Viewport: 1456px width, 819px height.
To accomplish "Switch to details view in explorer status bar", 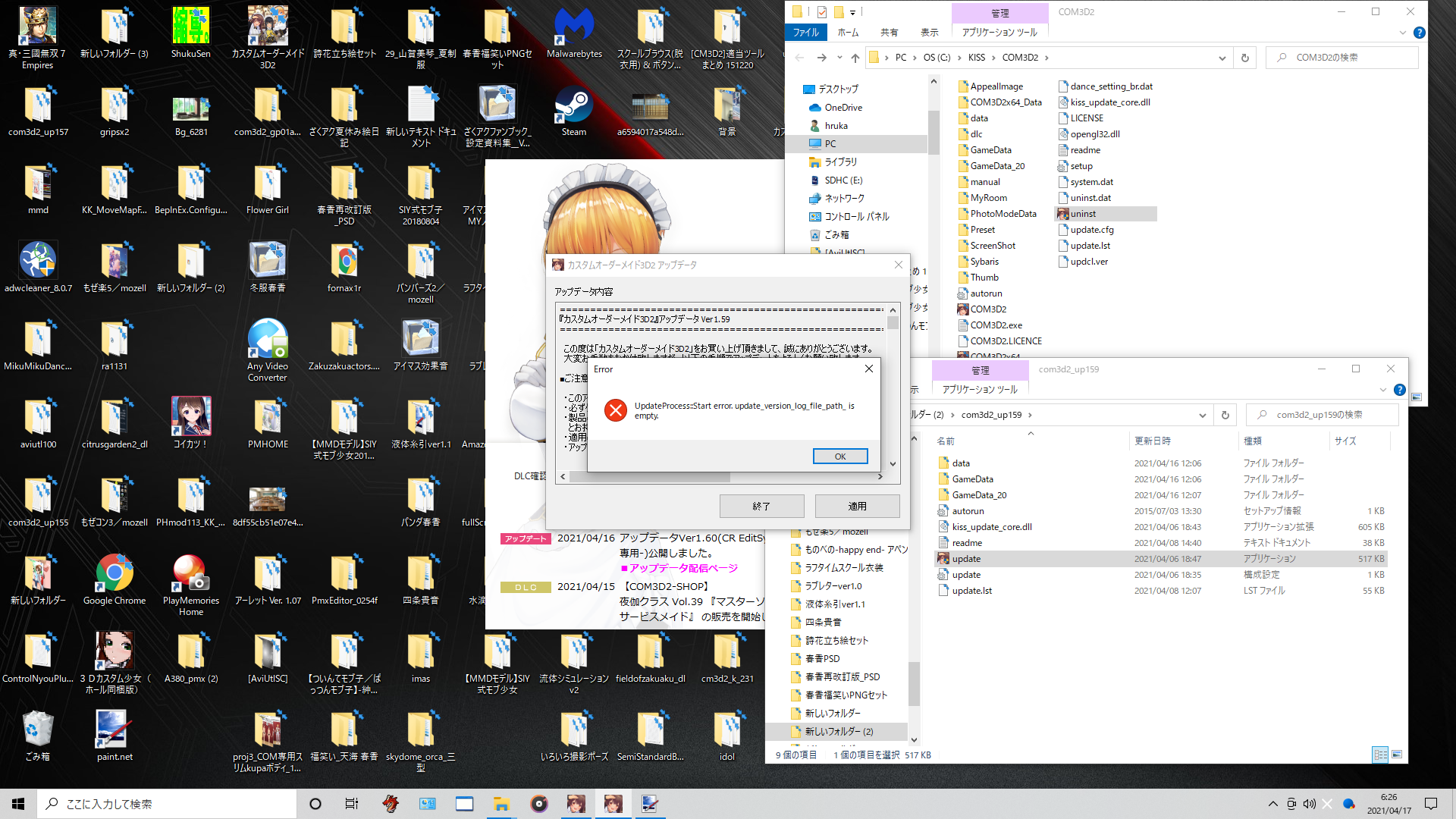I will point(1380,755).
